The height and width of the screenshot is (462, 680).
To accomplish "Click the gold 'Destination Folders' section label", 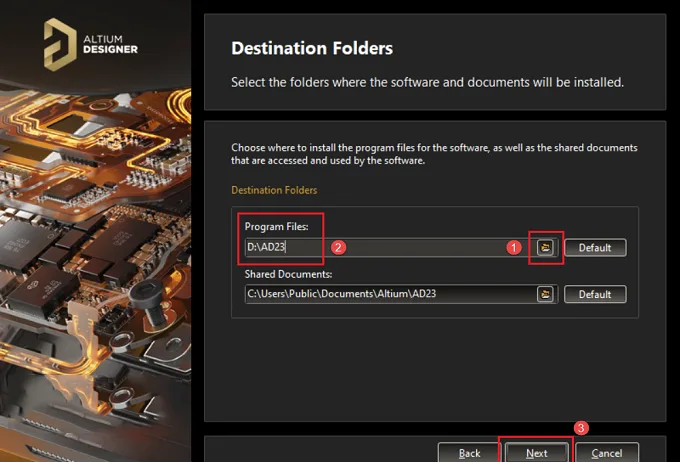I will point(274,190).
